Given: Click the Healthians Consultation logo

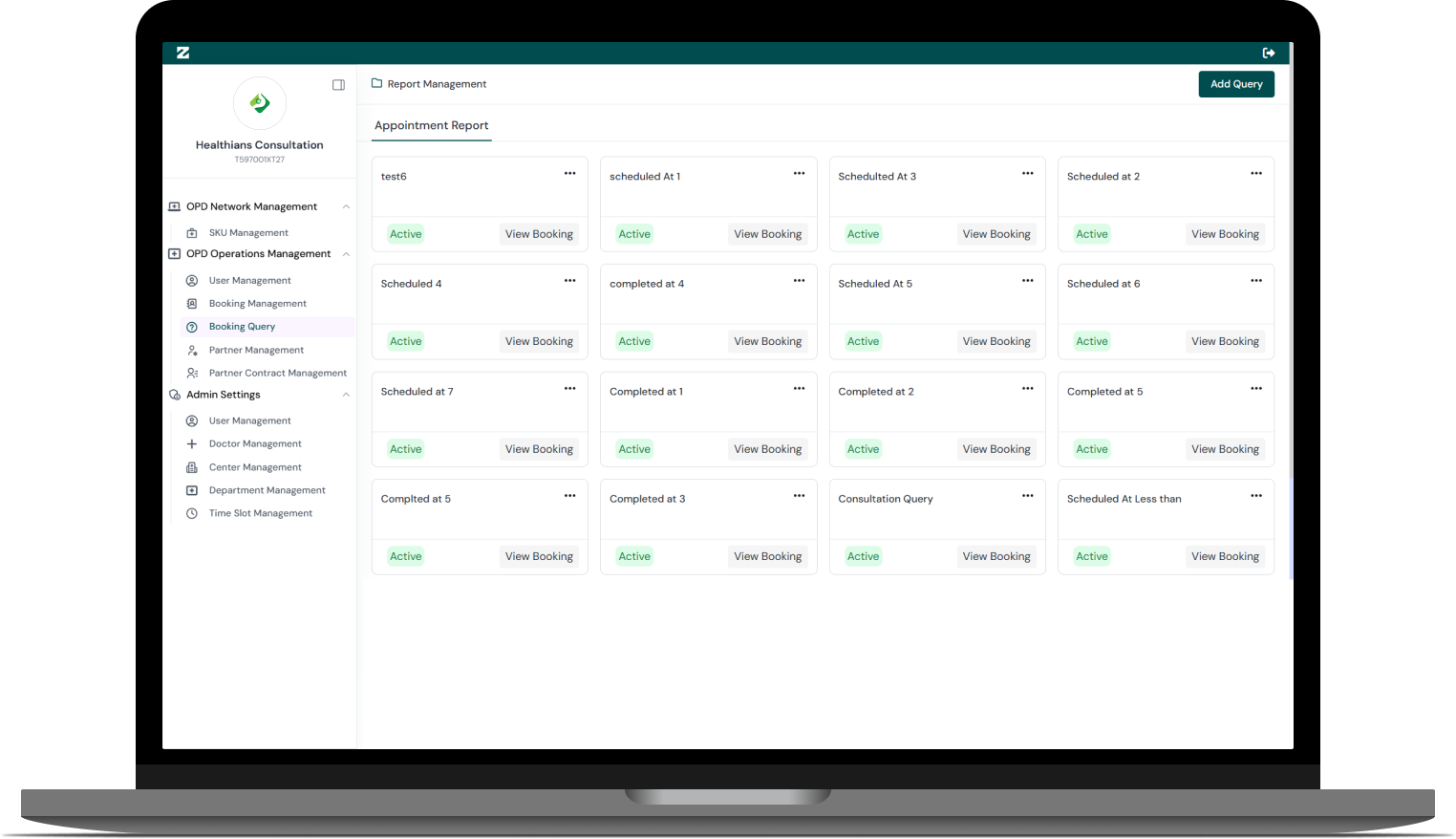Looking at the screenshot, I should pos(260,103).
